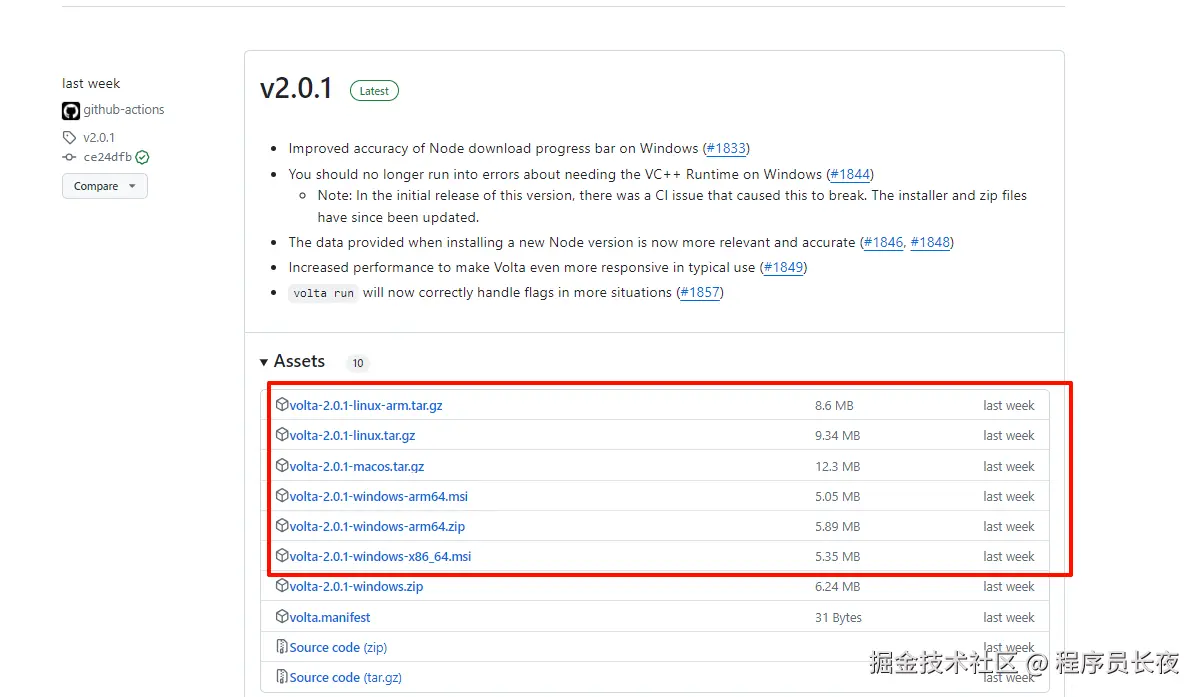Open the v2.0.1 release title
Viewport: 1200px width, 697px height.
296,89
